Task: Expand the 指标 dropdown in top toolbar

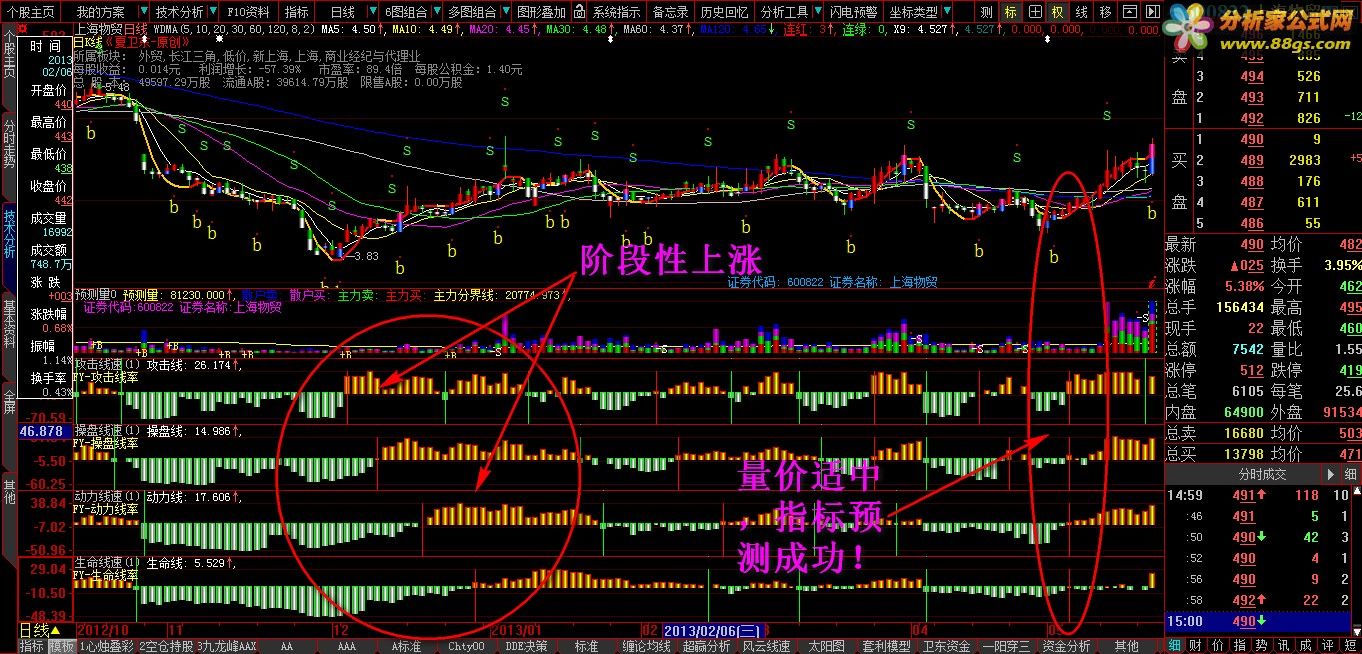Action: coord(298,12)
